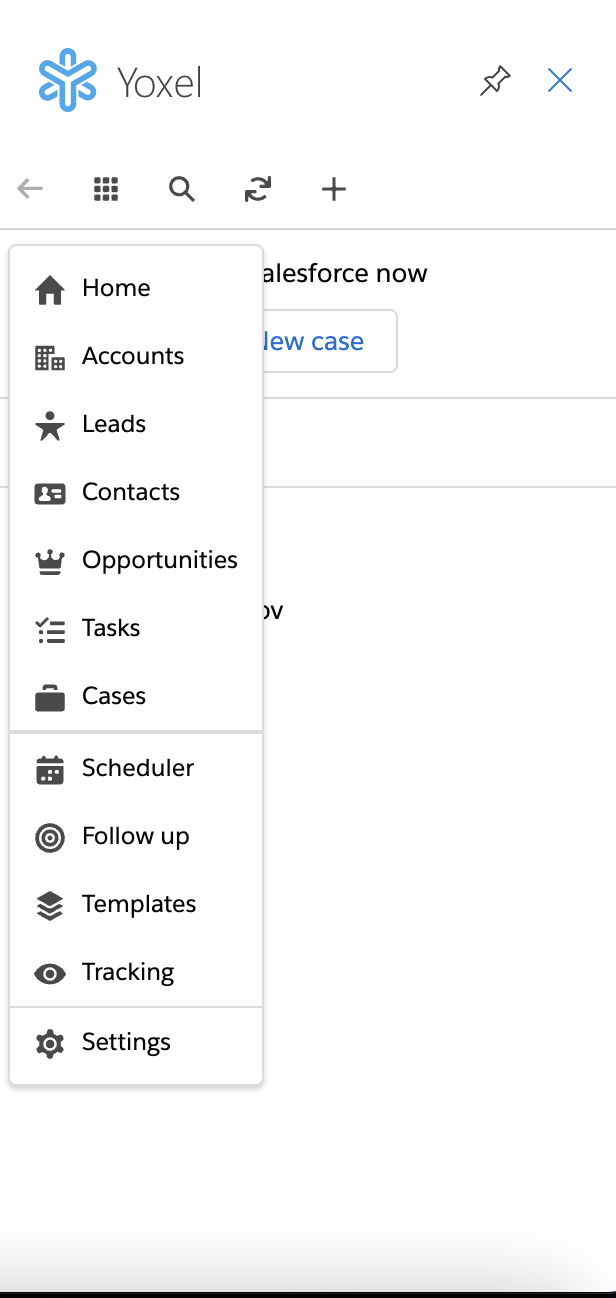Open Settings gear in the menu
Screen dimensions: 616x1298
[x=50, y=1043]
